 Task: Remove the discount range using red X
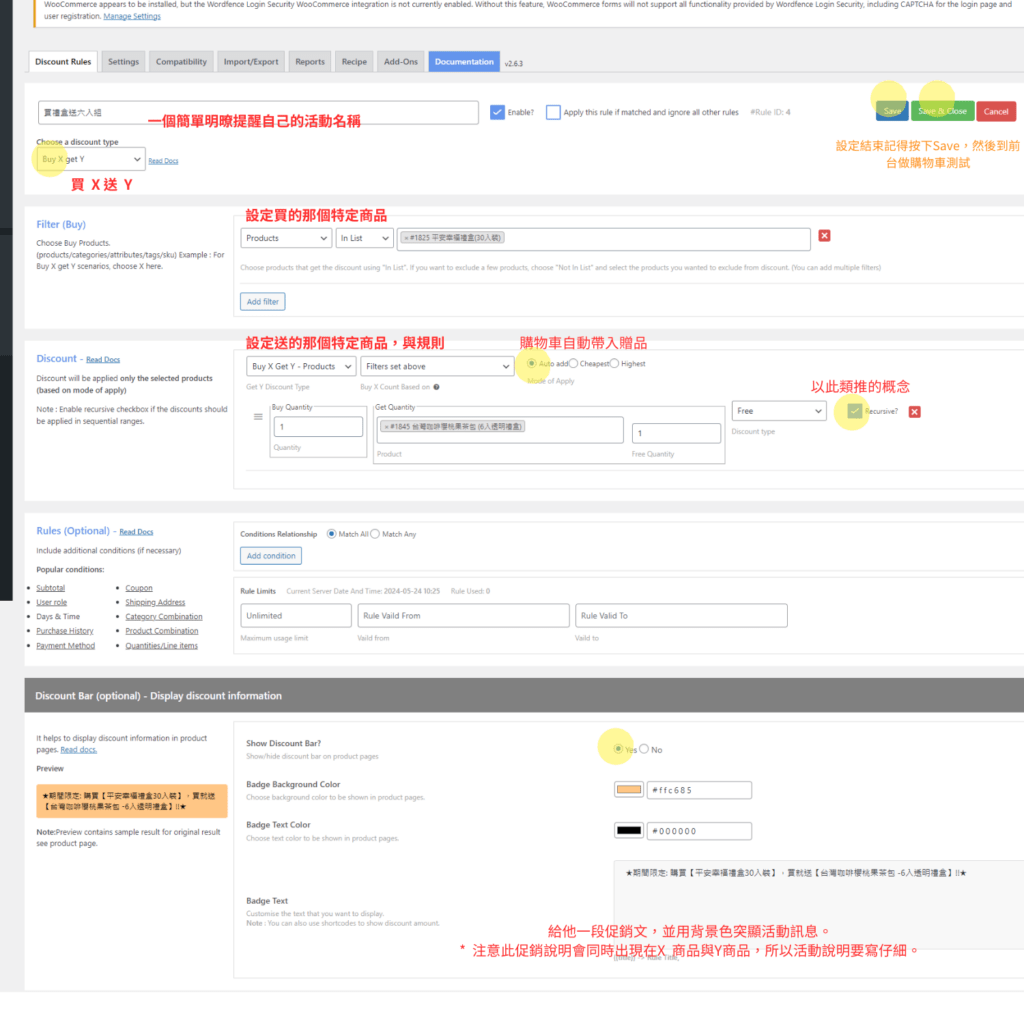point(914,412)
